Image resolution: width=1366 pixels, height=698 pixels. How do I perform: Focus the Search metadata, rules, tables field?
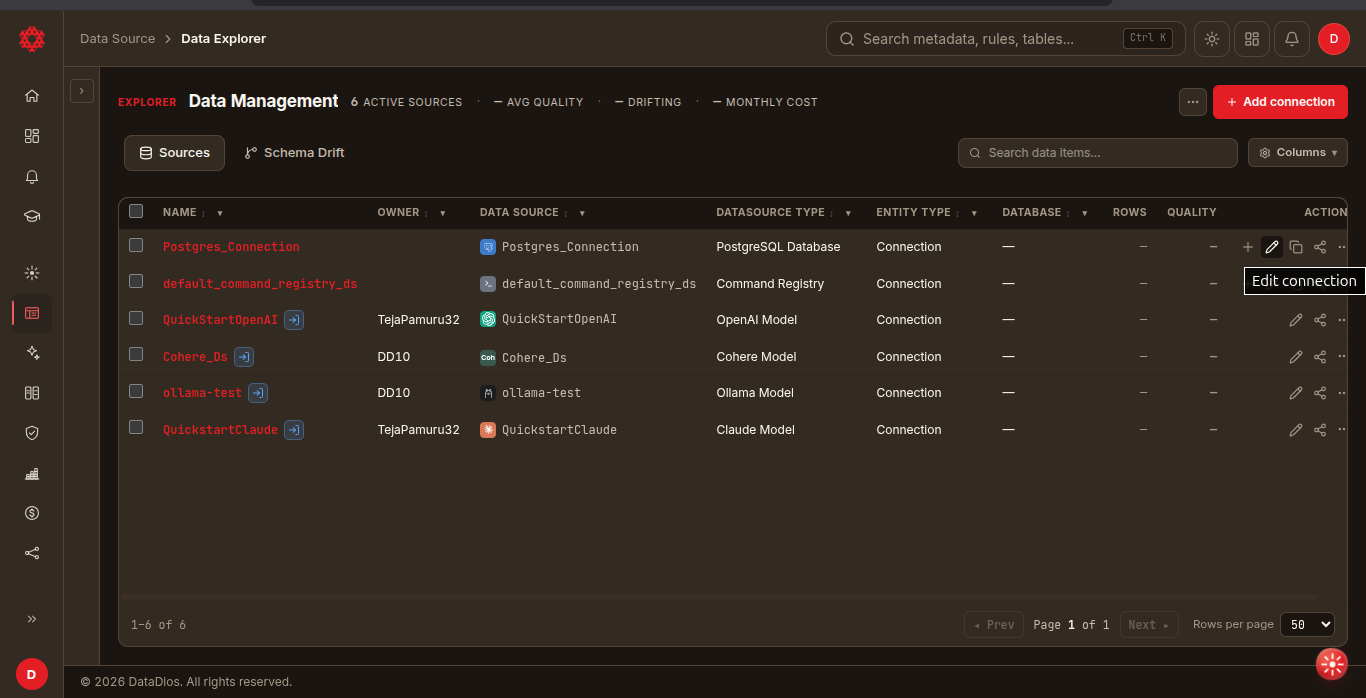1006,39
